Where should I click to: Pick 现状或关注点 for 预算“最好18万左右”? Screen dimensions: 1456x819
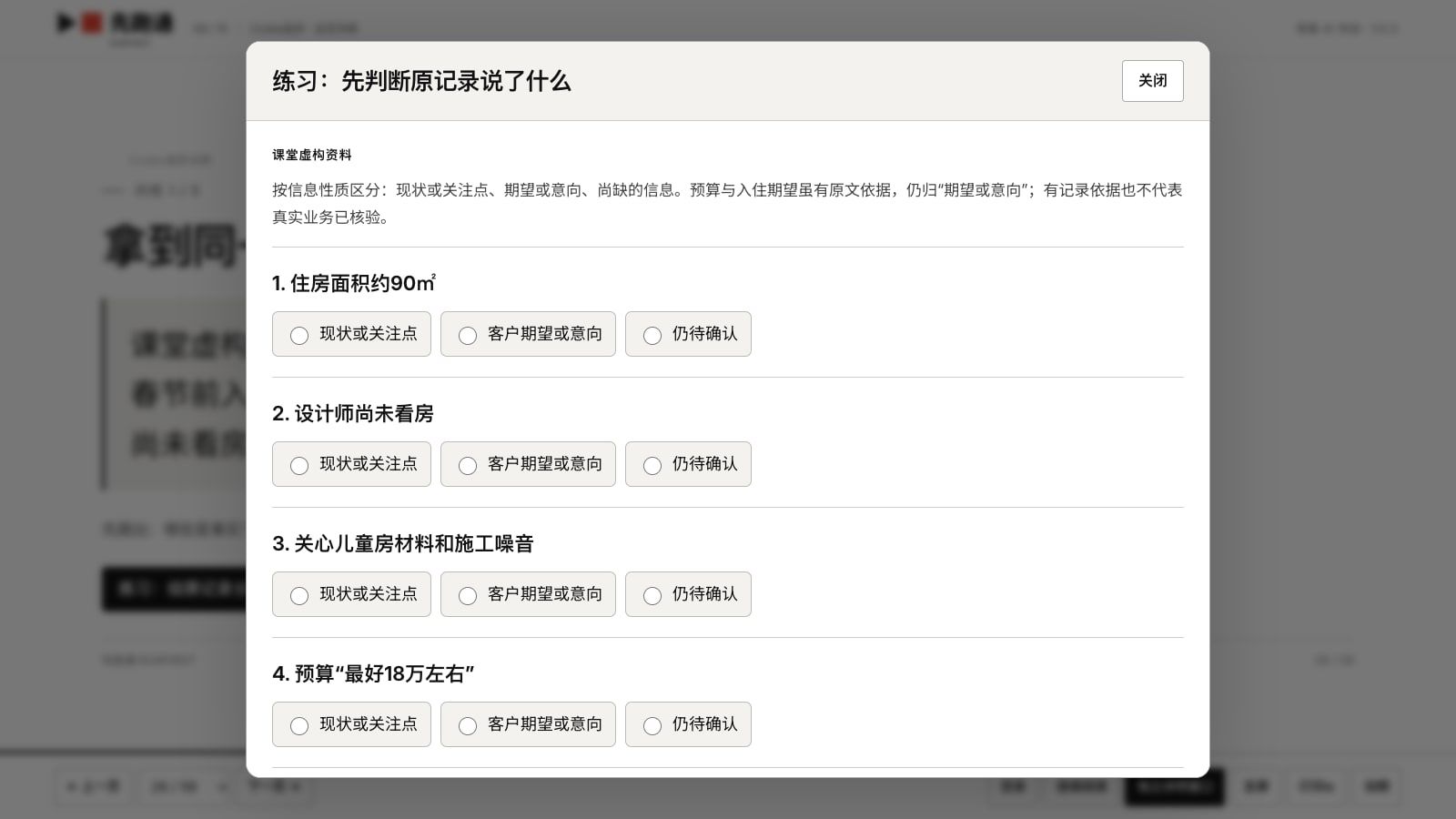point(351,724)
